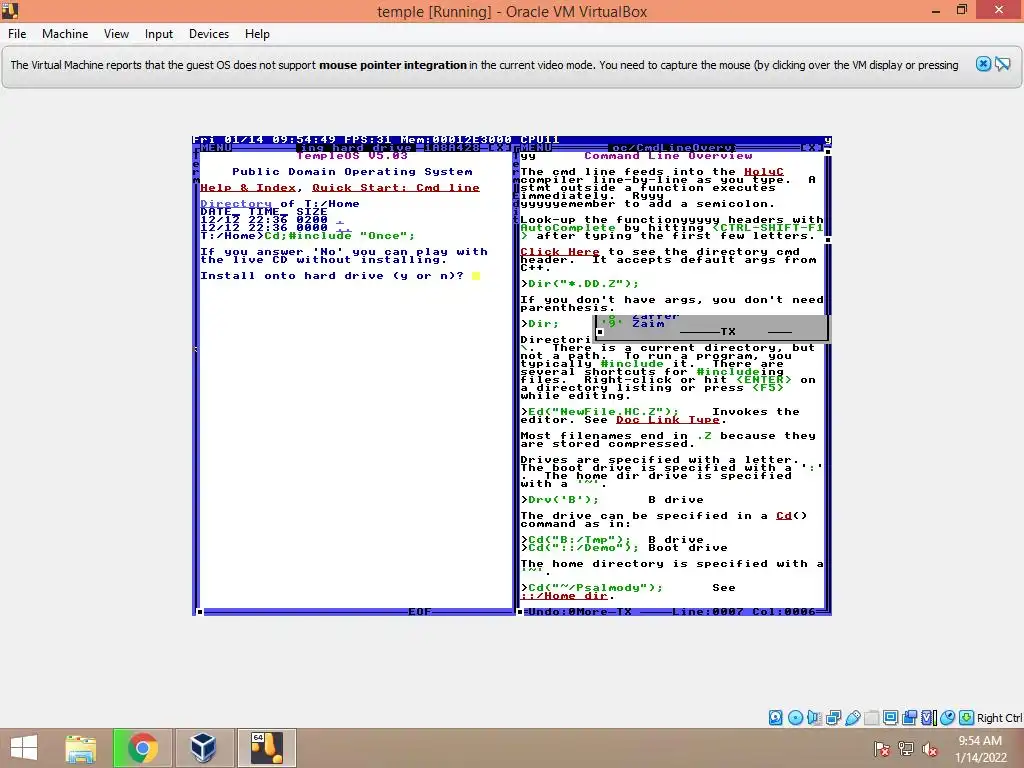Click the Drv('B'); command example

(563, 500)
